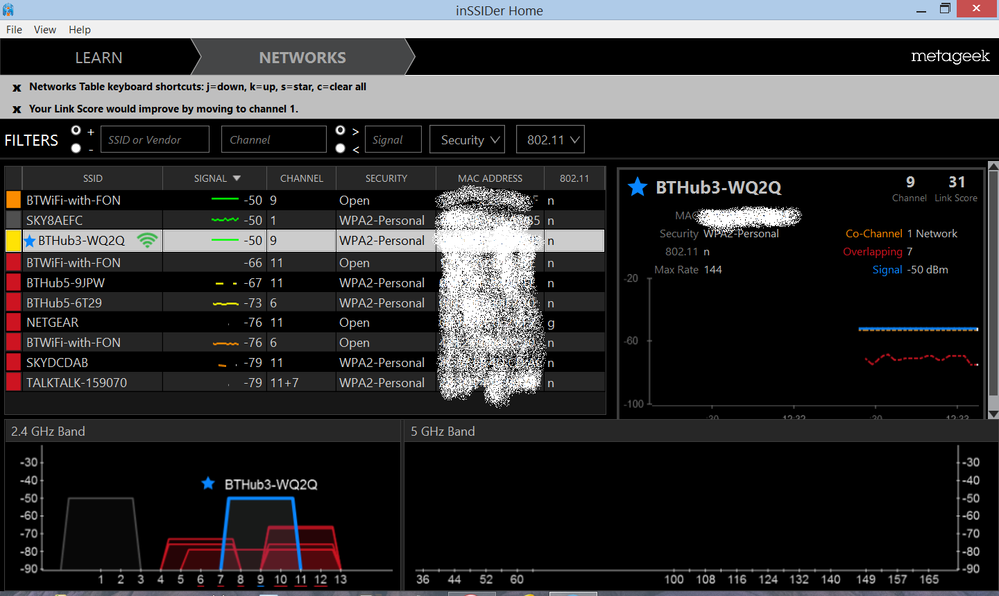Select the include (+) filter radio button
This screenshot has width=999, height=596.
[76, 130]
